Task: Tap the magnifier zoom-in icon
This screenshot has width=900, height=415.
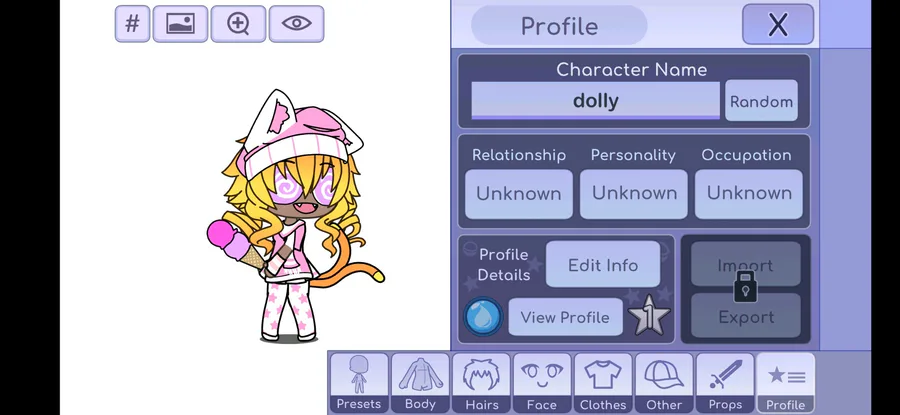Action: coord(238,24)
